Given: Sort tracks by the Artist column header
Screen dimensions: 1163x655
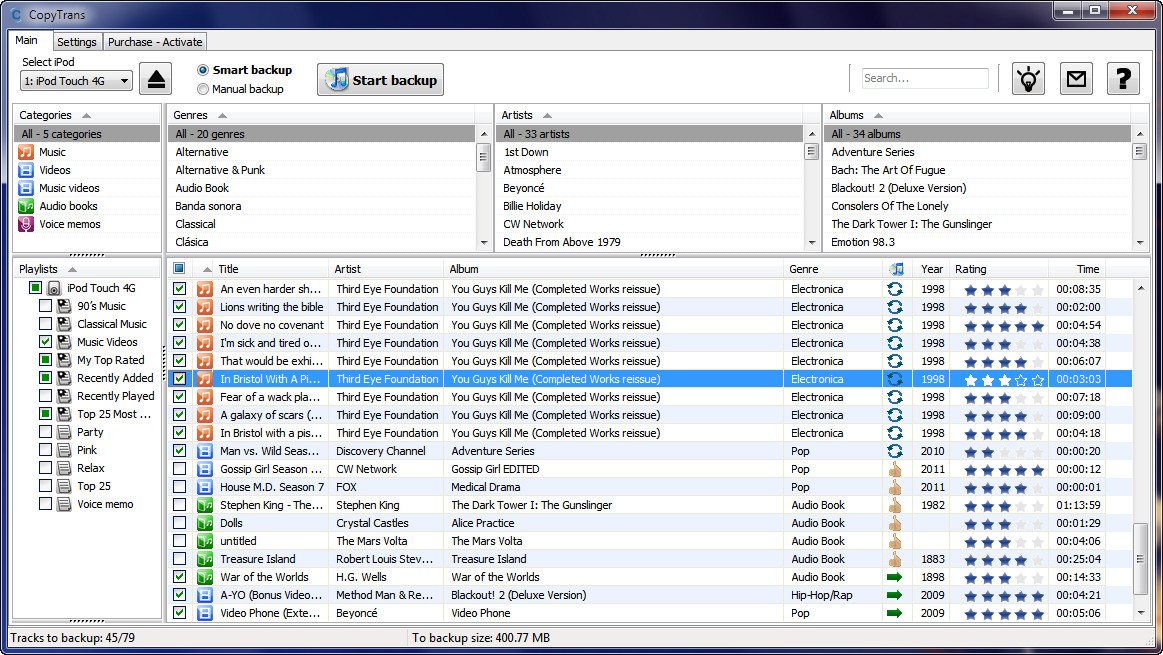Looking at the screenshot, I should [386, 269].
